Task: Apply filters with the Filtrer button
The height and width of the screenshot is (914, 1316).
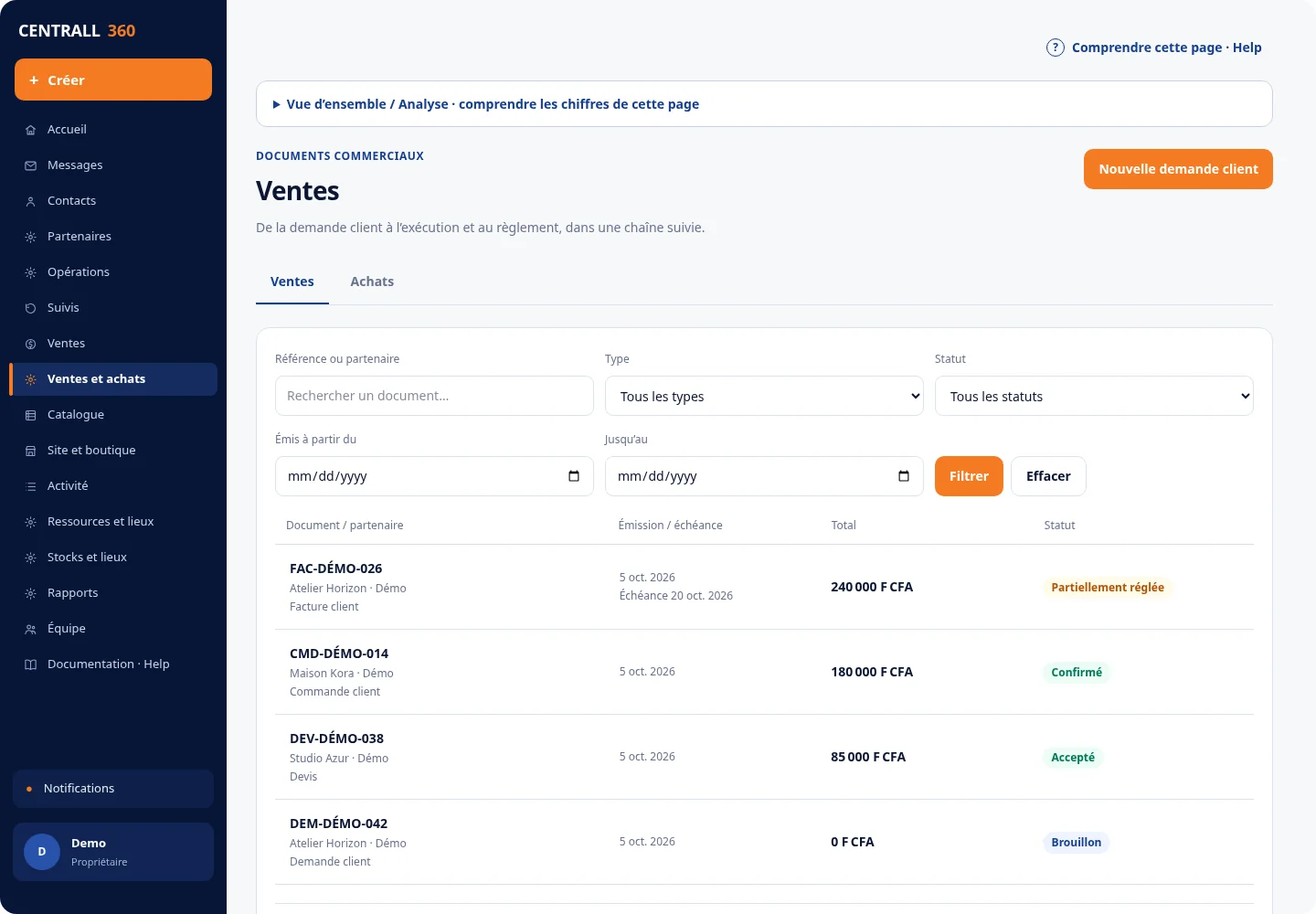Action: [x=969, y=476]
